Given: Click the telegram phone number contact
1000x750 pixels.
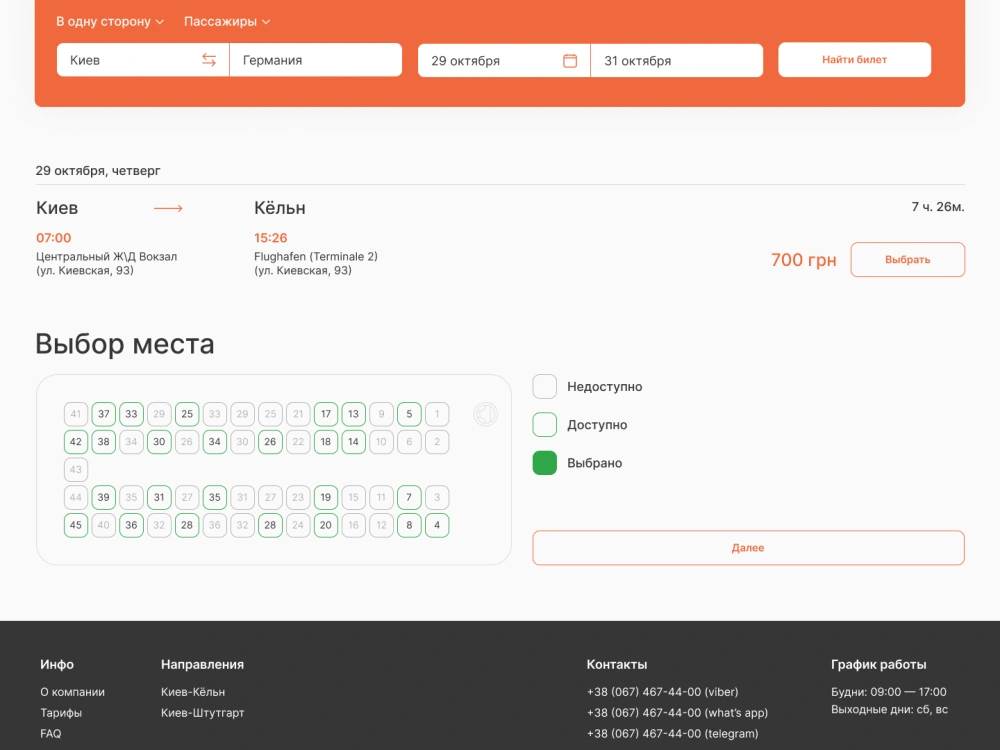Looking at the screenshot, I should click(673, 734).
